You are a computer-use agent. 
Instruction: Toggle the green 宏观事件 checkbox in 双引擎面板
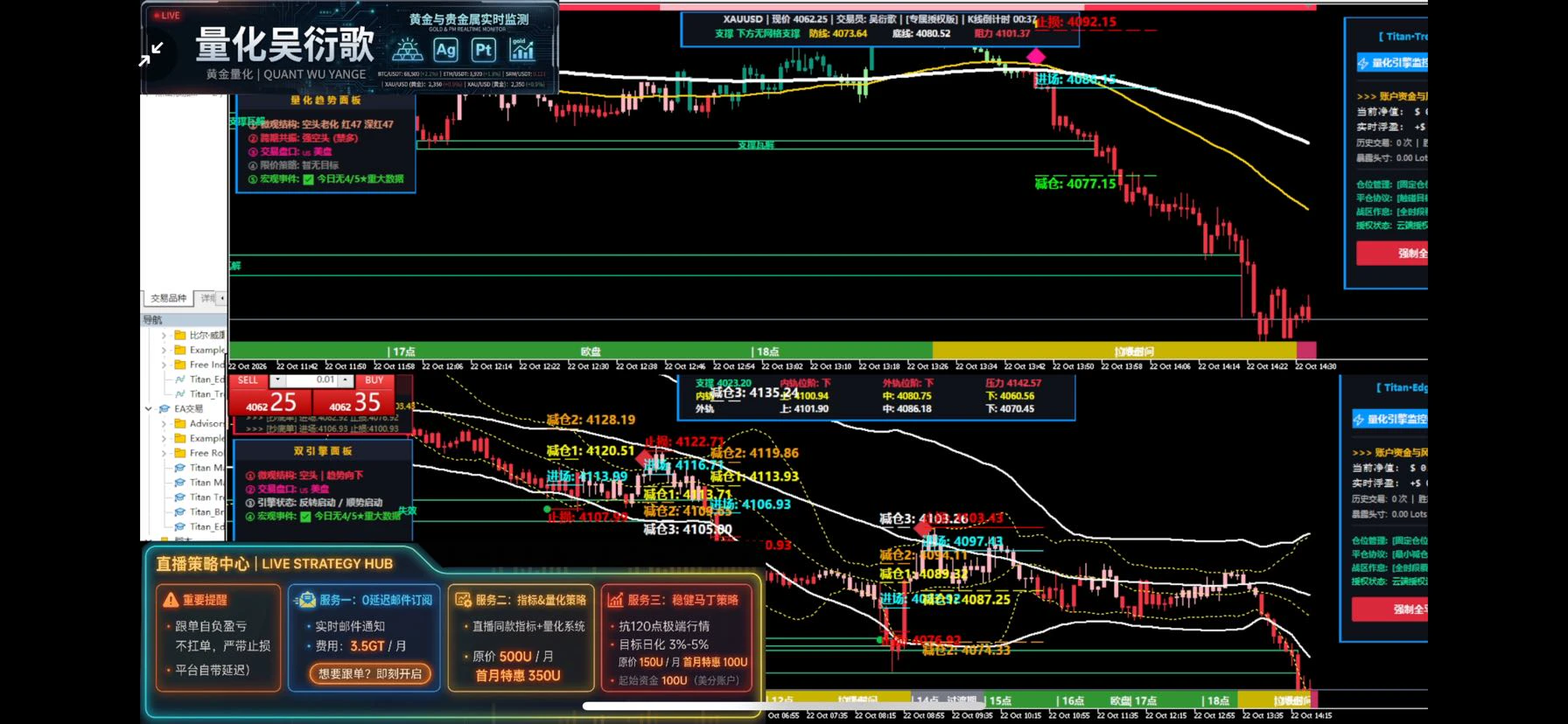[305, 517]
